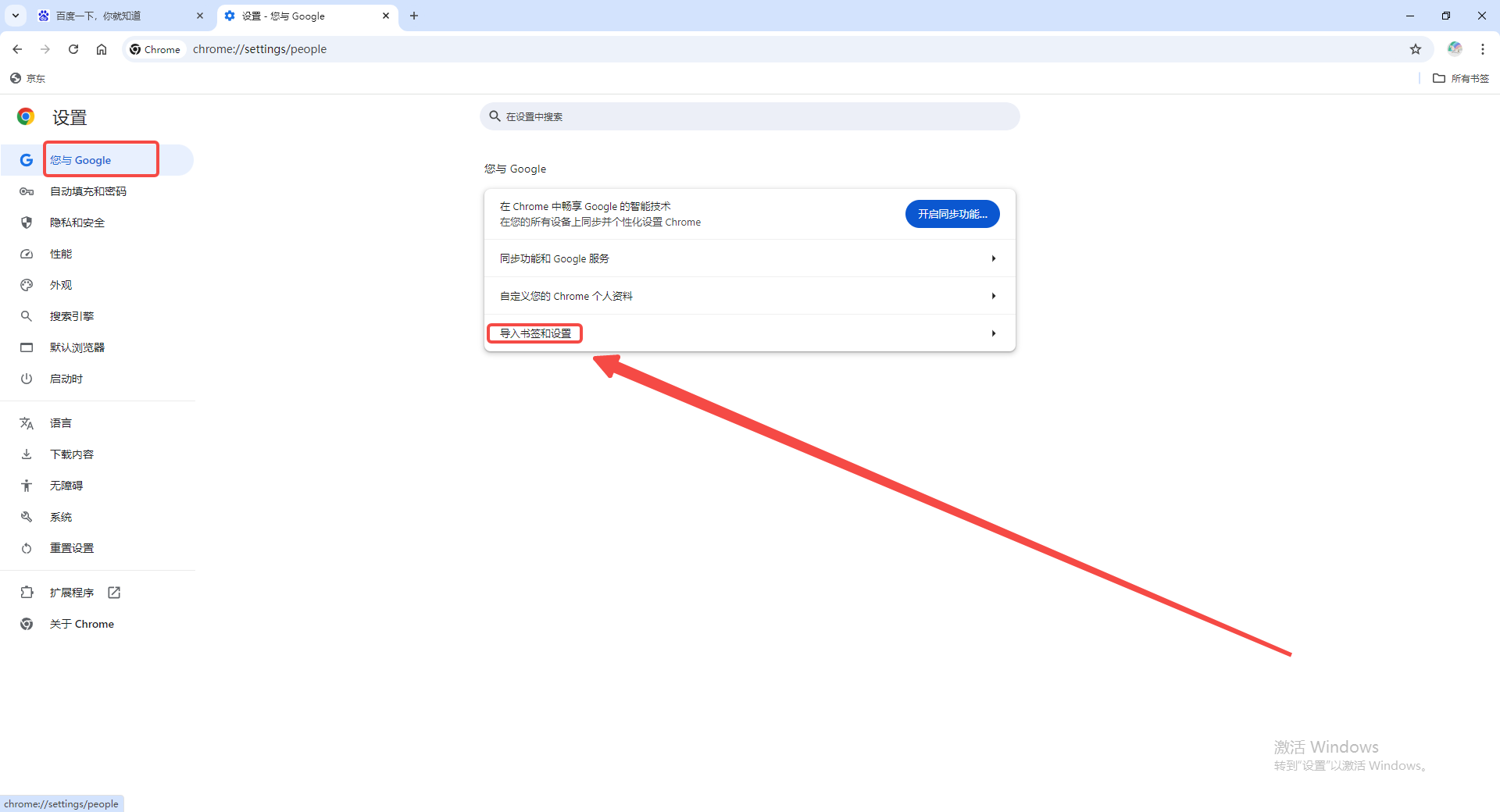This screenshot has height=812, width=1500.
Task: Click the shield icon for privacy
Action: (27, 223)
